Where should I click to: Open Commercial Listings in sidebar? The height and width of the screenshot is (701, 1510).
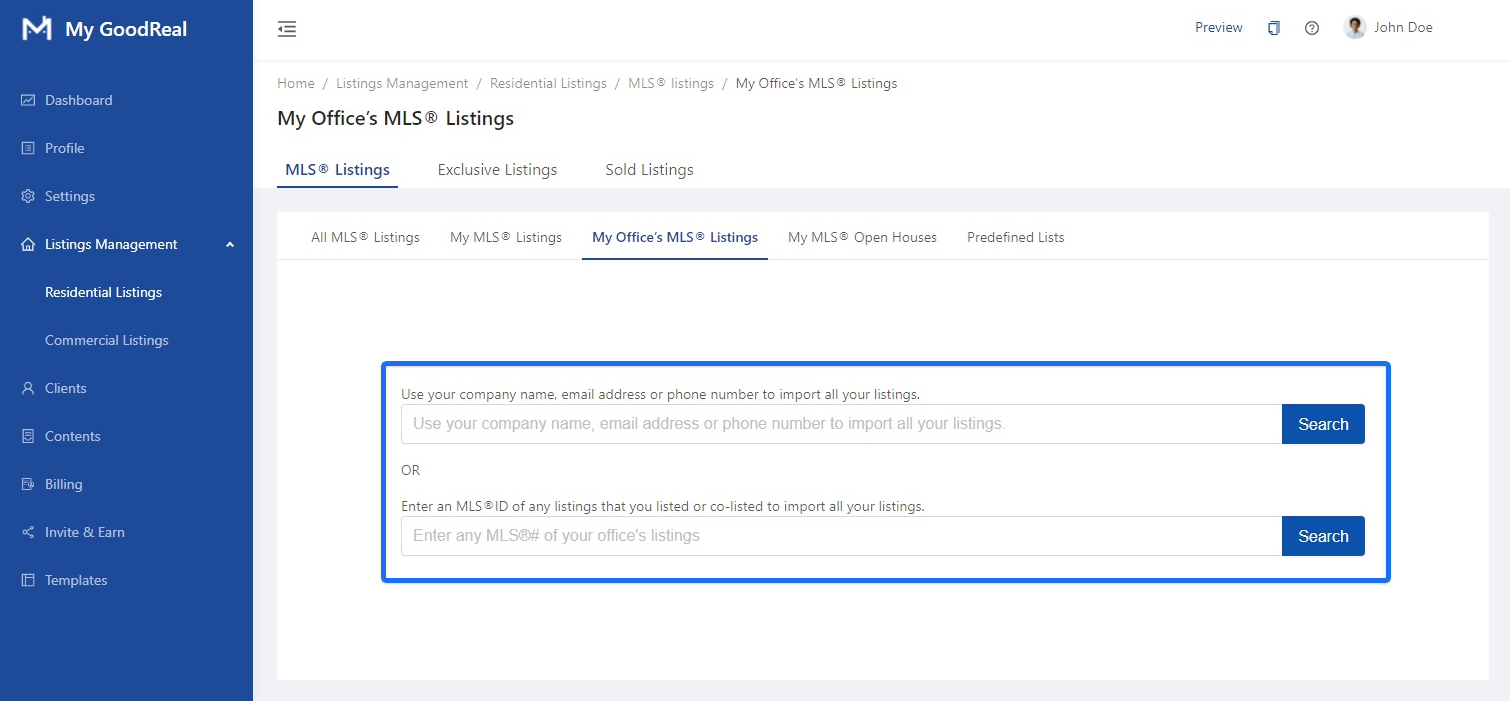pyautogui.click(x=107, y=340)
